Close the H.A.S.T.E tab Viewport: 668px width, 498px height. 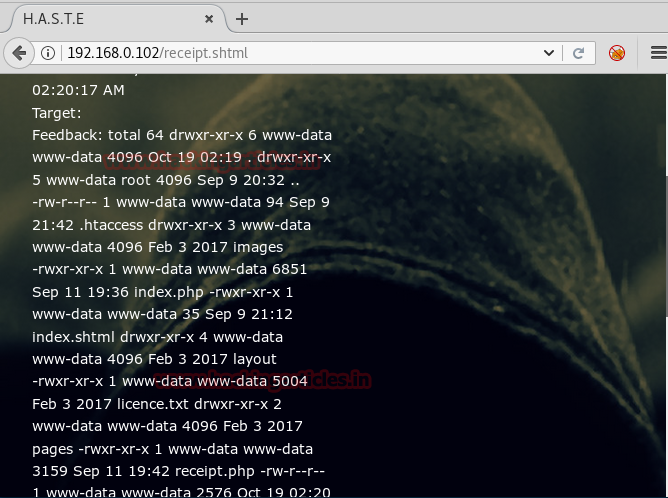coord(209,19)
